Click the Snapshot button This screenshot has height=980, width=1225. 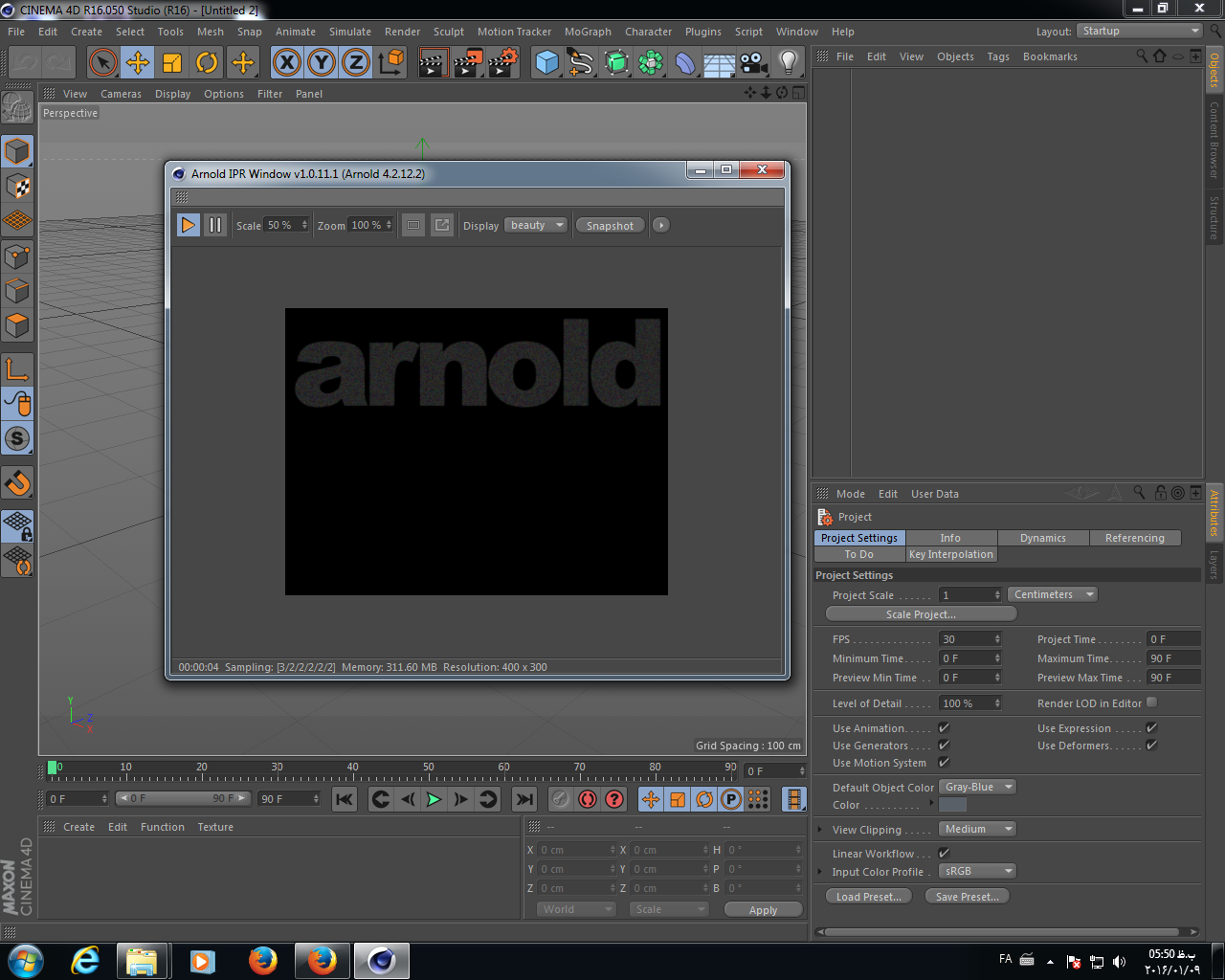[x=610, y=226]
